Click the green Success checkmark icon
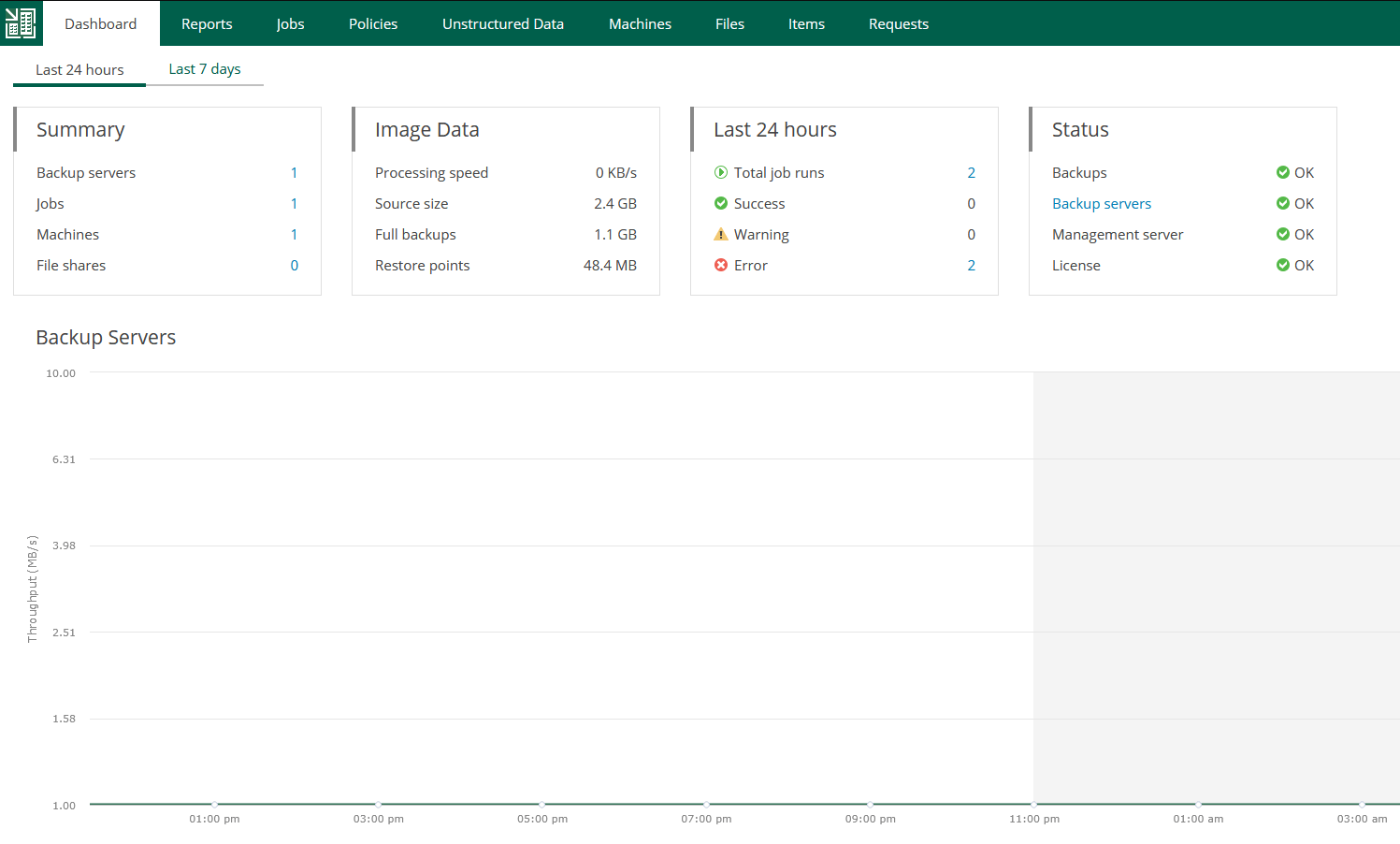 pyautogui.click(x=720, y=203)
